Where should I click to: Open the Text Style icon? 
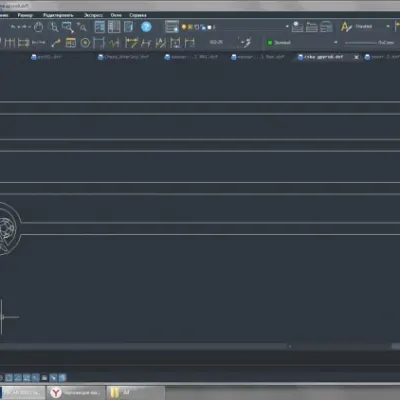pyautogui.click(x=346, y=27)
